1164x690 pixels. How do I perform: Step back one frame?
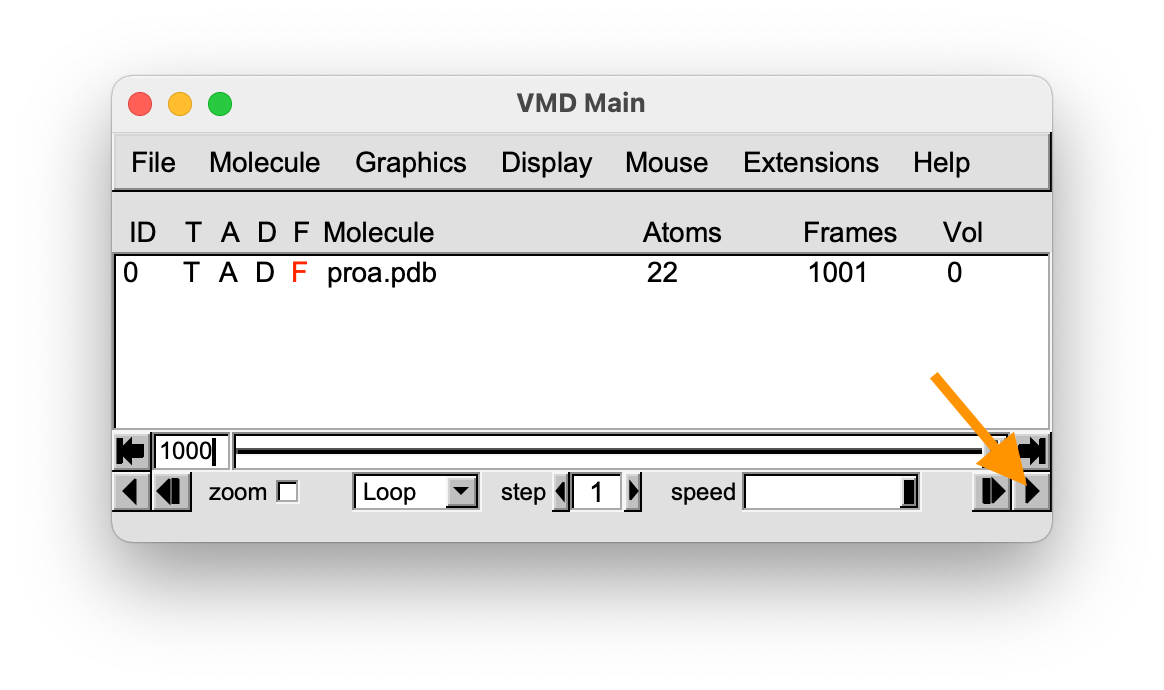tap(171, 492)
